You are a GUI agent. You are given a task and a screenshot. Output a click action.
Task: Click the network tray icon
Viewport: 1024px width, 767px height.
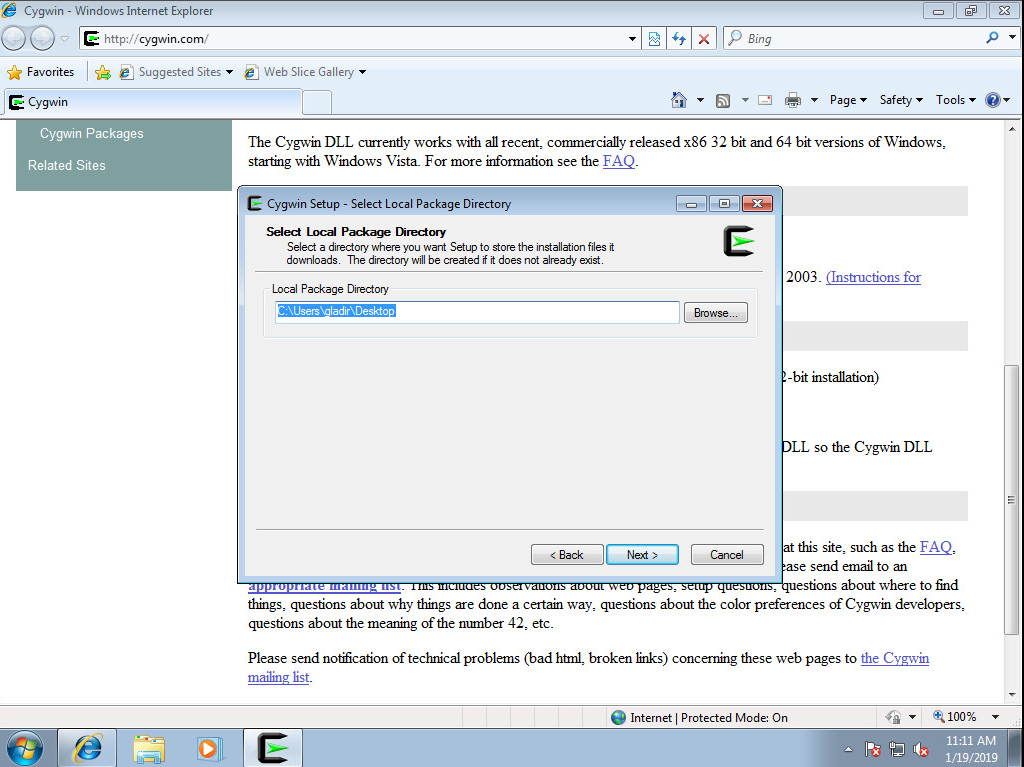[897, 749]
